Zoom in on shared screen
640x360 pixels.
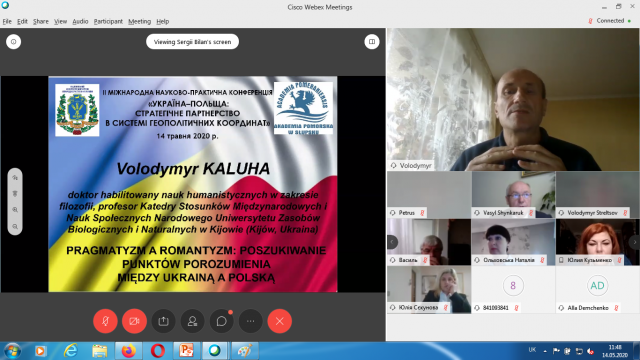click(x=15, y=210)
